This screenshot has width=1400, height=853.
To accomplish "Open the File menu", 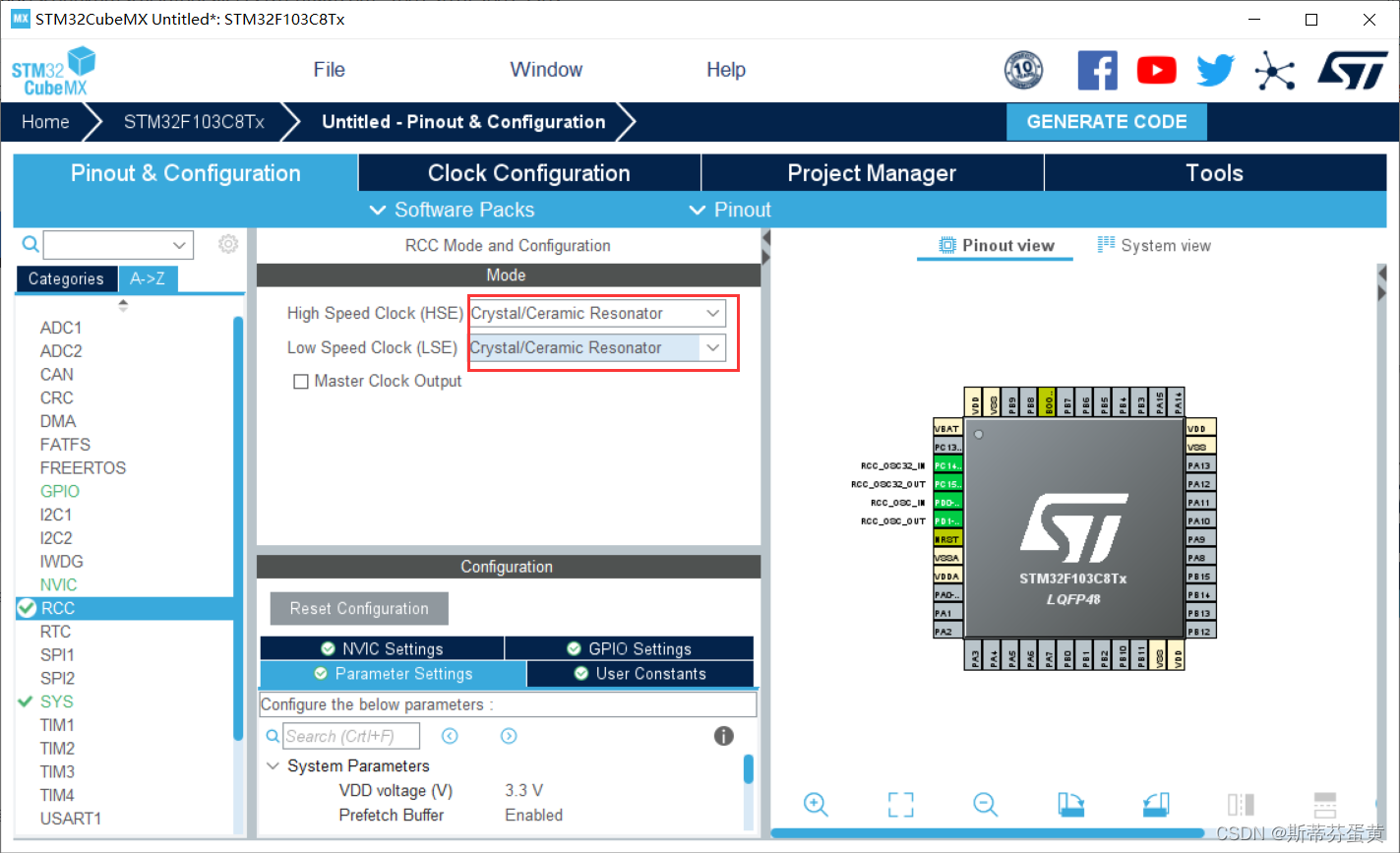I will click(329, 70).
